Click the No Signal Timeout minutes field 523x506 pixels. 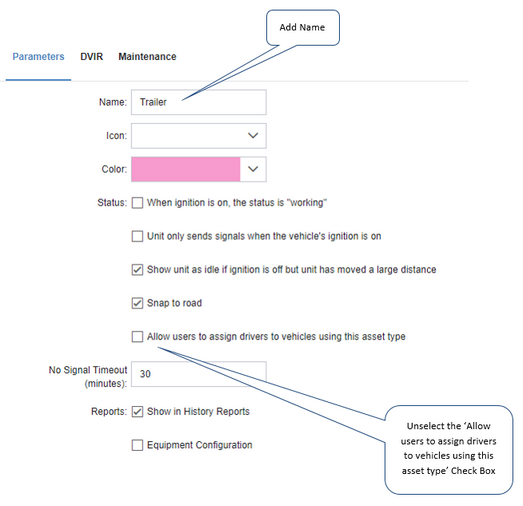199,374
